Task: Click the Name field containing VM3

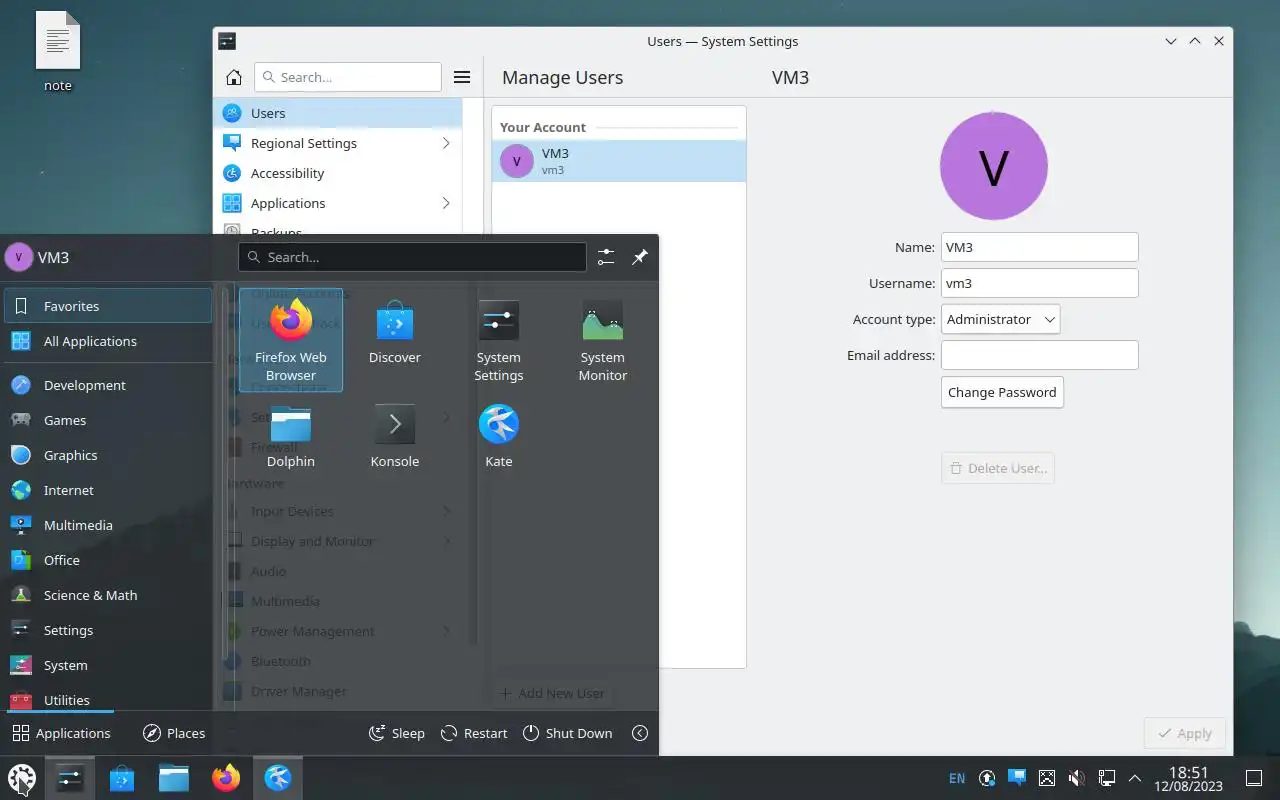Action: [x=1040, y=247]
